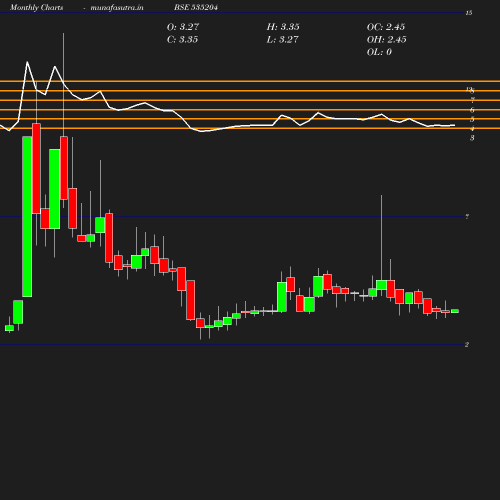Click the indicator axis label 5
500x500 pixels.
tap(472, 119)
